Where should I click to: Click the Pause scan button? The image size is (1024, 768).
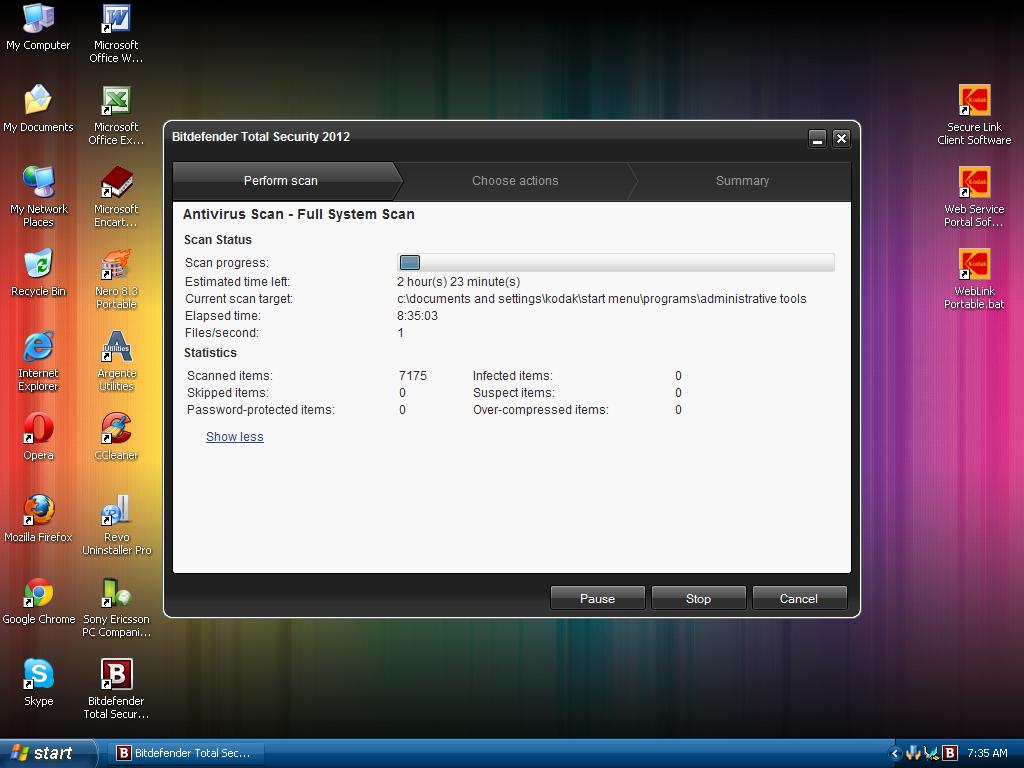click(598, 598)
